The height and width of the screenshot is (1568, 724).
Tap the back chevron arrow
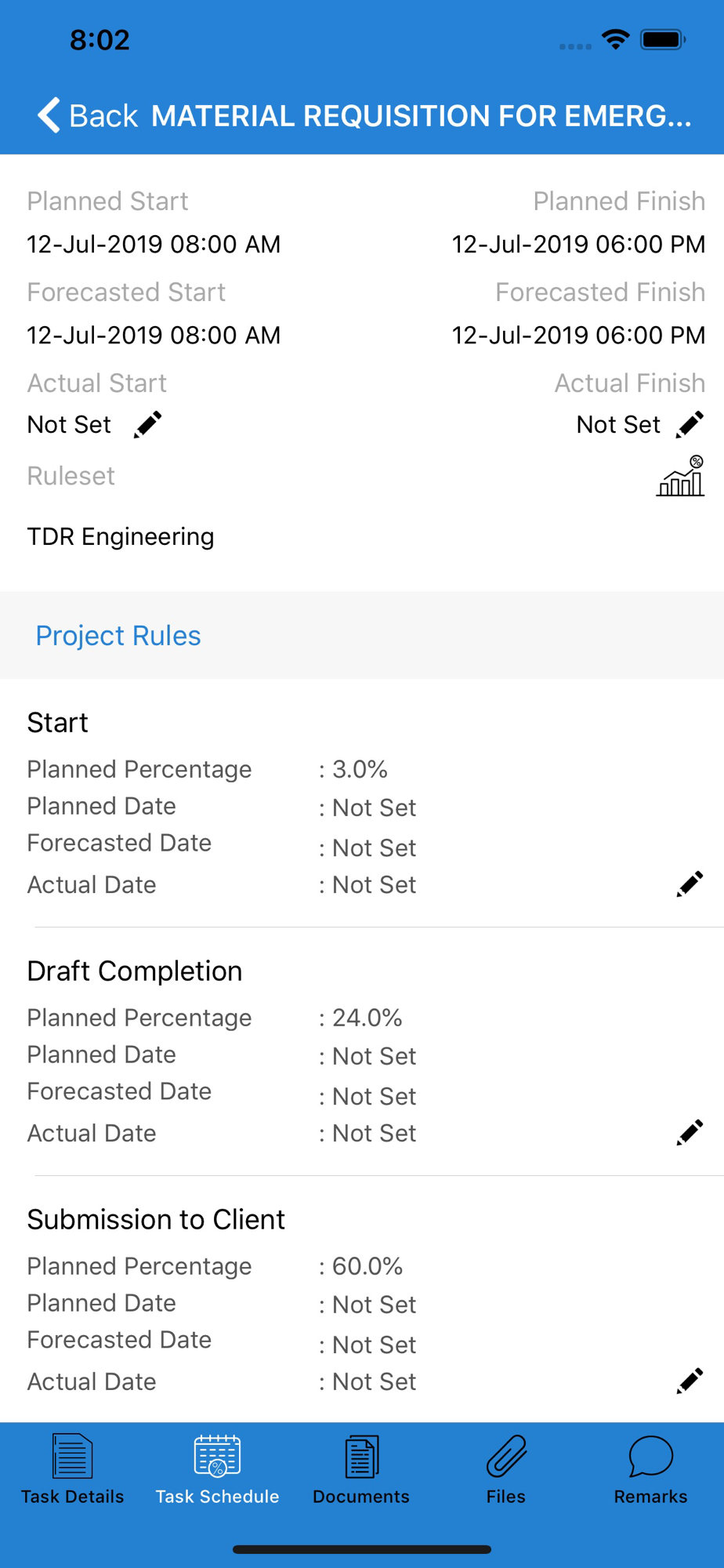click(x=49, y=115)
